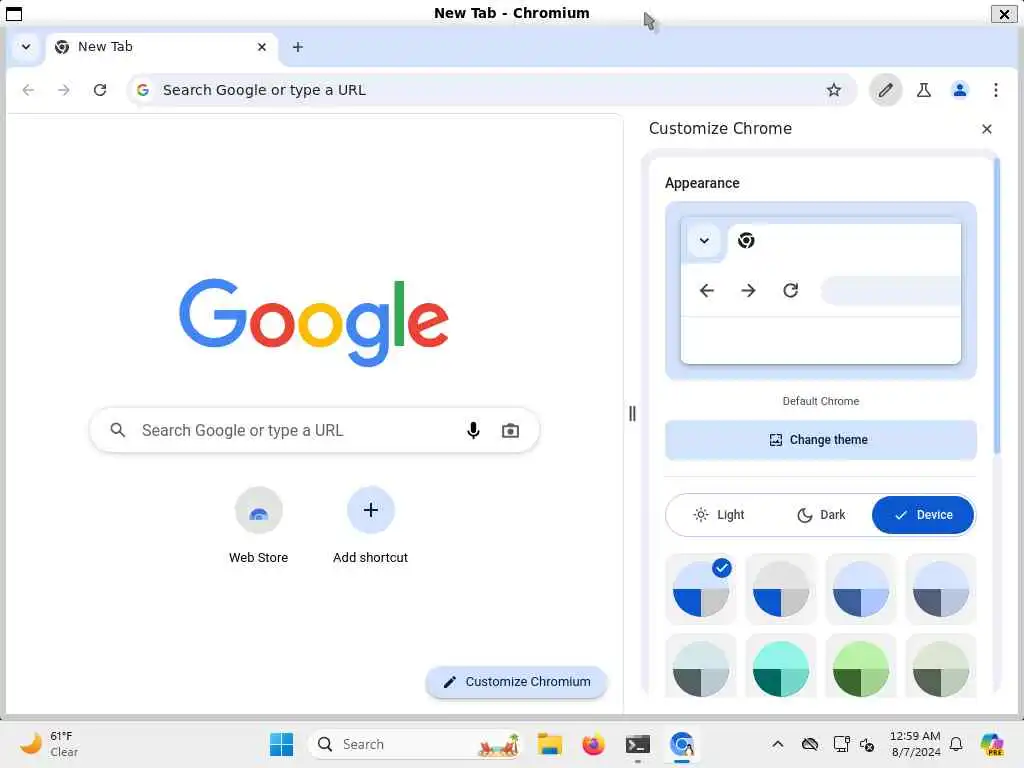Image resolution: width=1024 pixels, height=768 pixels.
Task: Open the notifications bell
Action: [955, 744]
